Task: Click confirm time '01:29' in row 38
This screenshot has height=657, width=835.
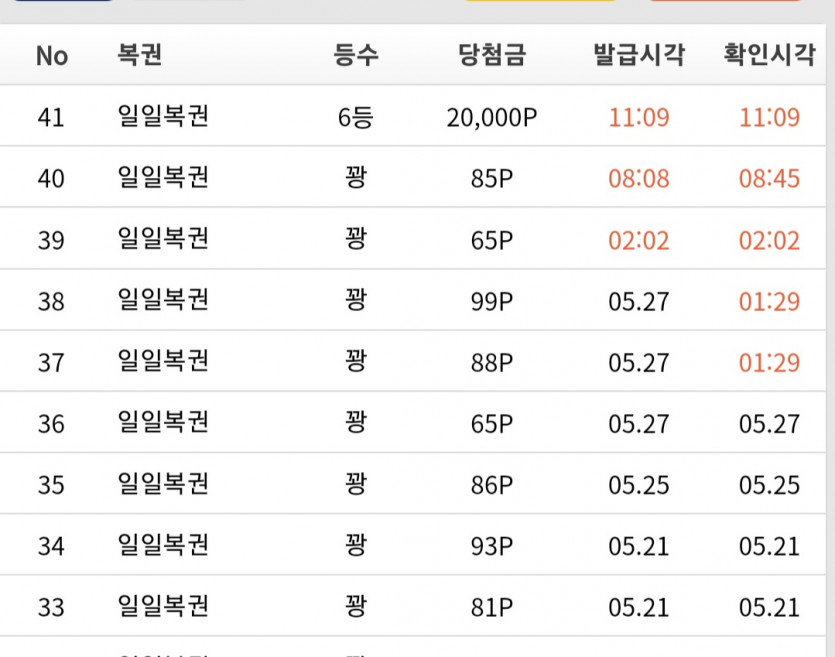Action: point(769,301)
